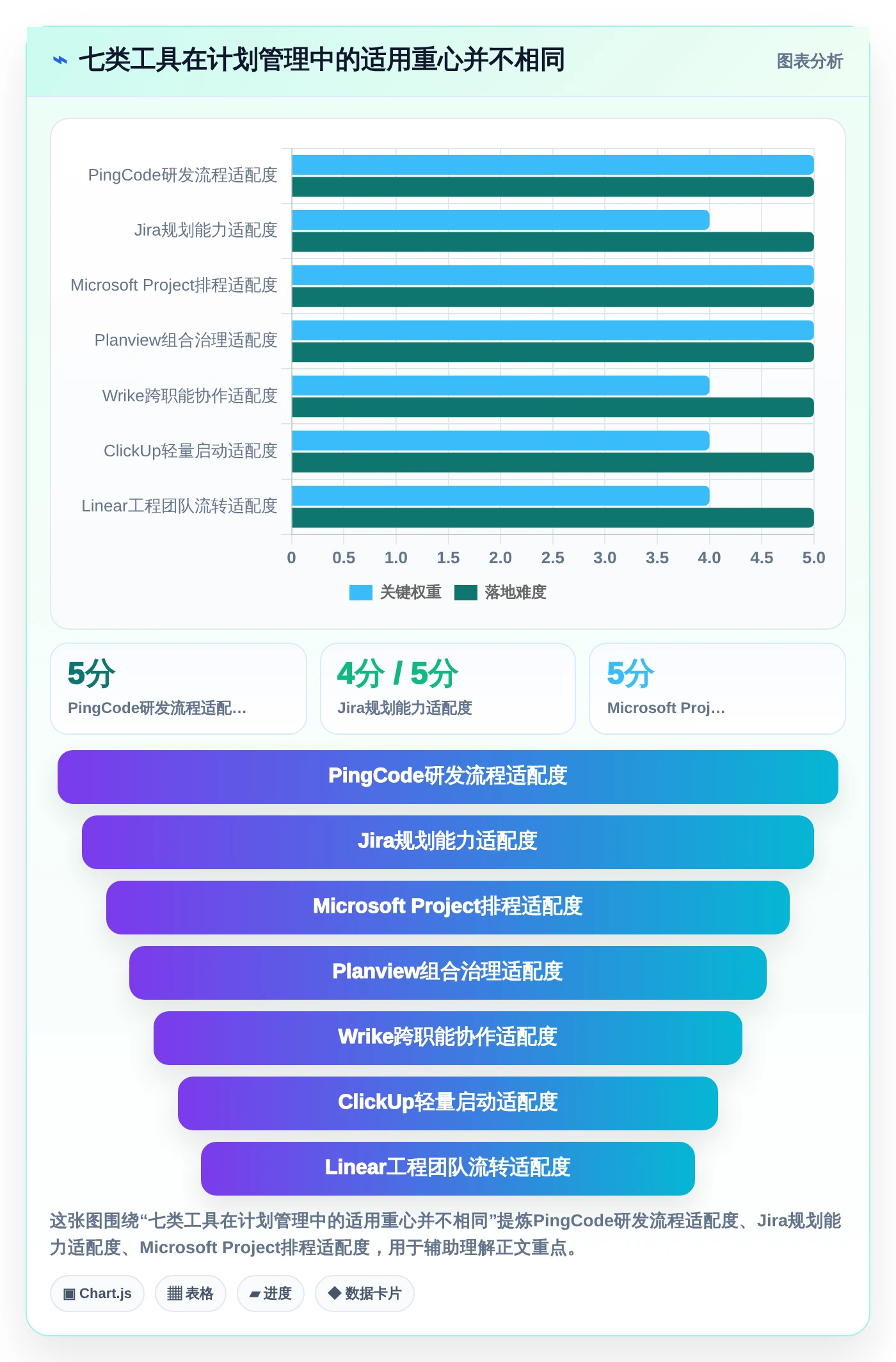The width and height of the screenshot is (896, 1362).
Task: Click the 表格 tag chip
Action: pos(191,1294)
